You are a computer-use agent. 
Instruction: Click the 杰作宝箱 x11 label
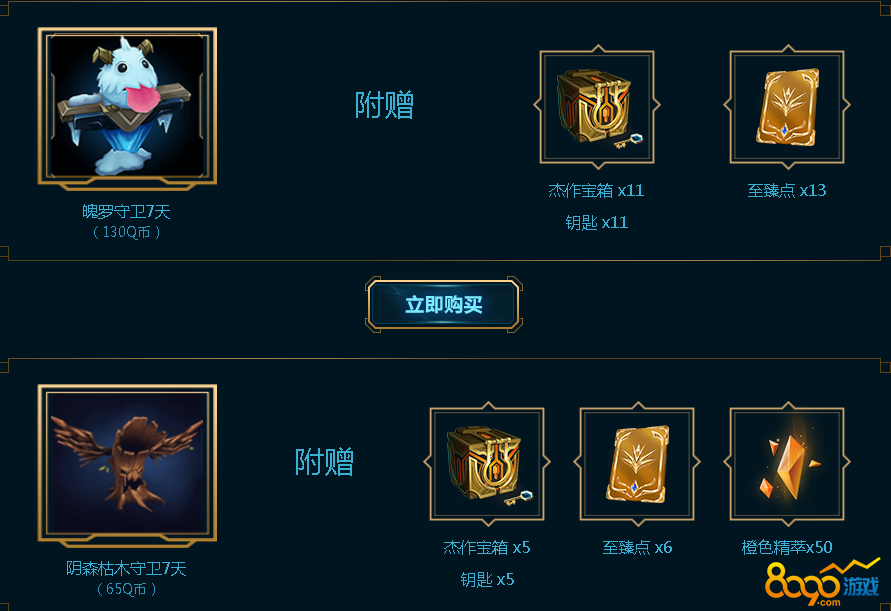(x=596, y=190)
